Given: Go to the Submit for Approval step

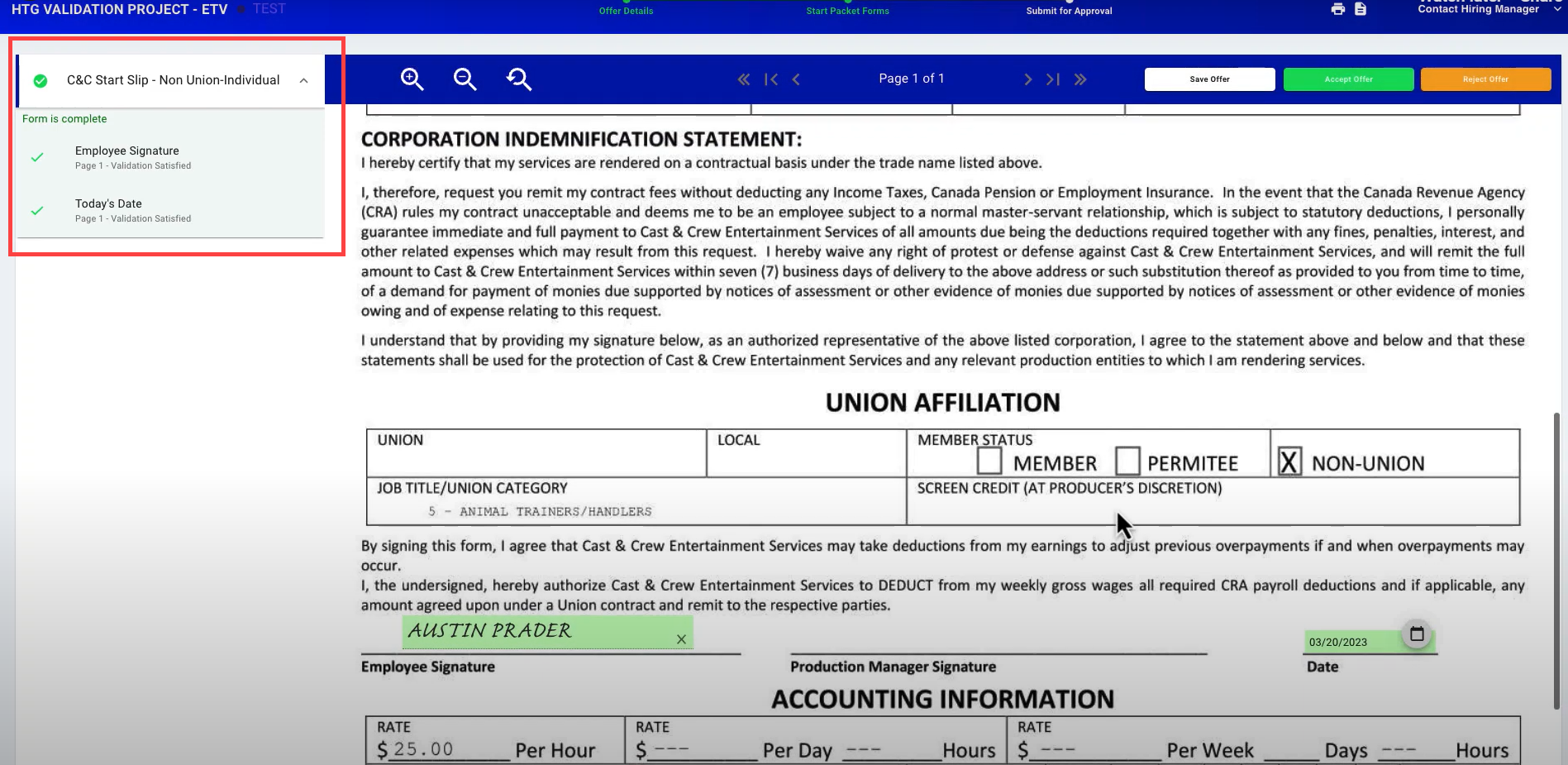Looking at the screenshot, I should [1069, 11].
